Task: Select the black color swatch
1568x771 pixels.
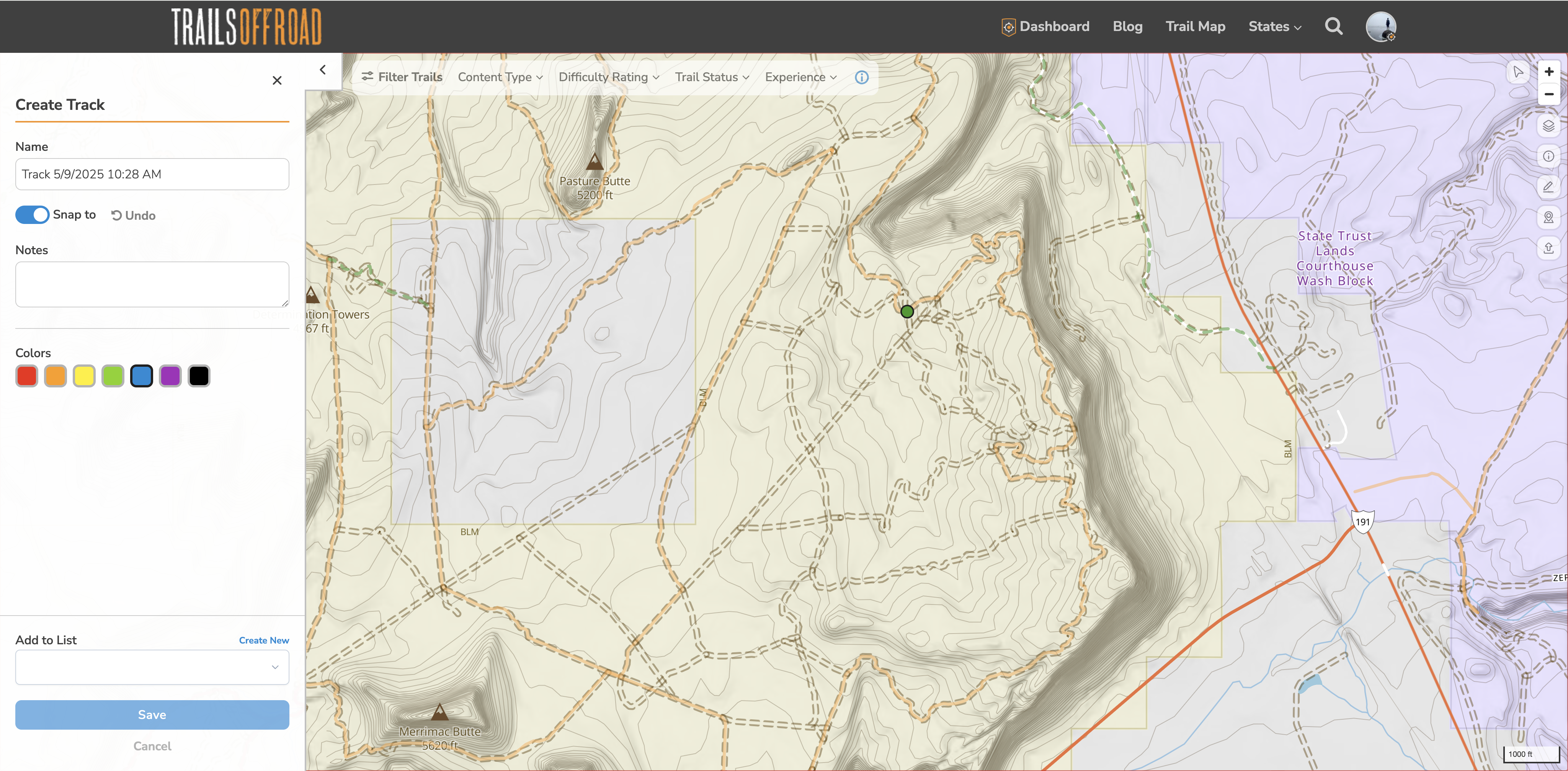Action: 199,376
